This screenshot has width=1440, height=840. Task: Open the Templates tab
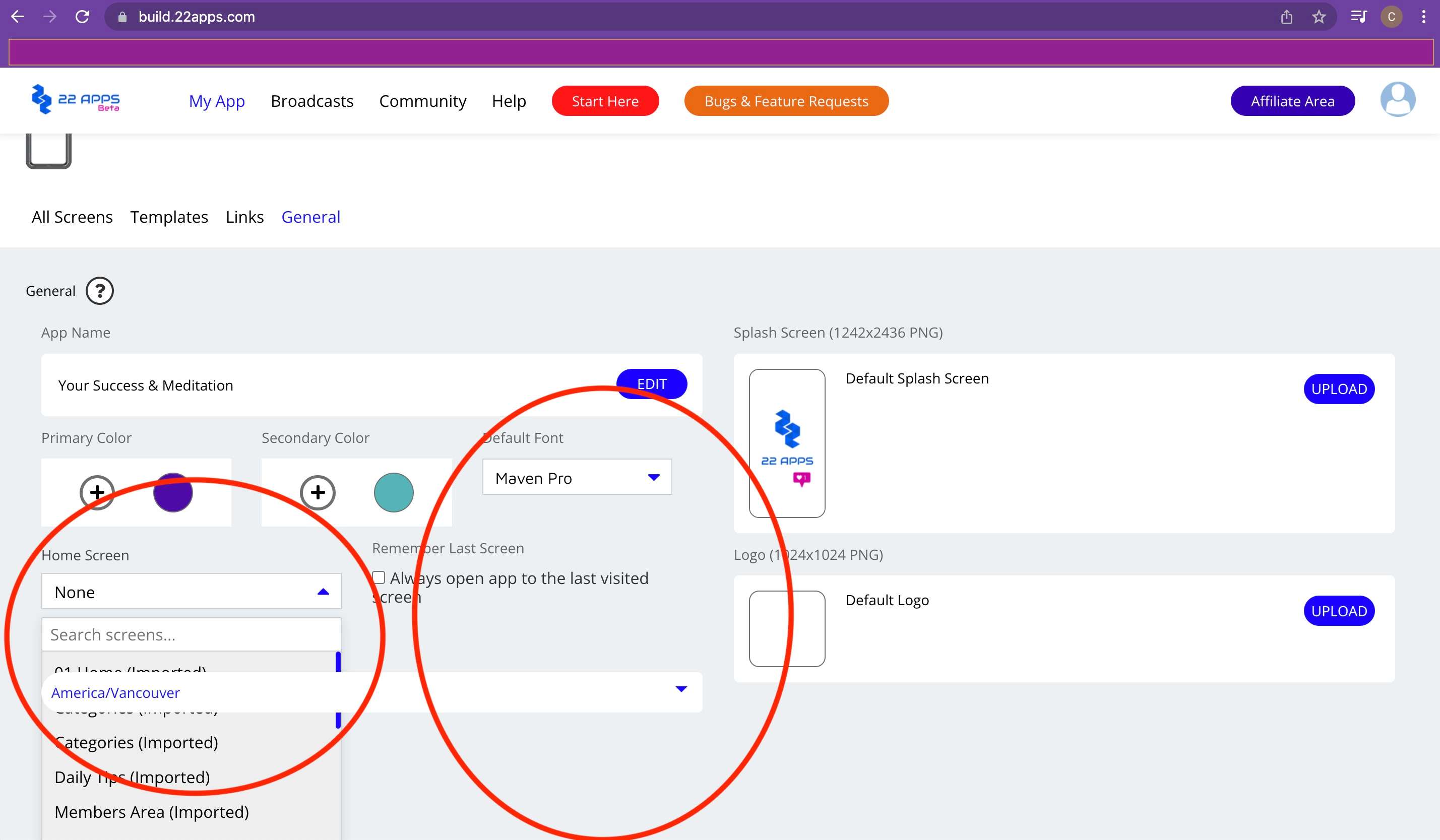(168, 217)
